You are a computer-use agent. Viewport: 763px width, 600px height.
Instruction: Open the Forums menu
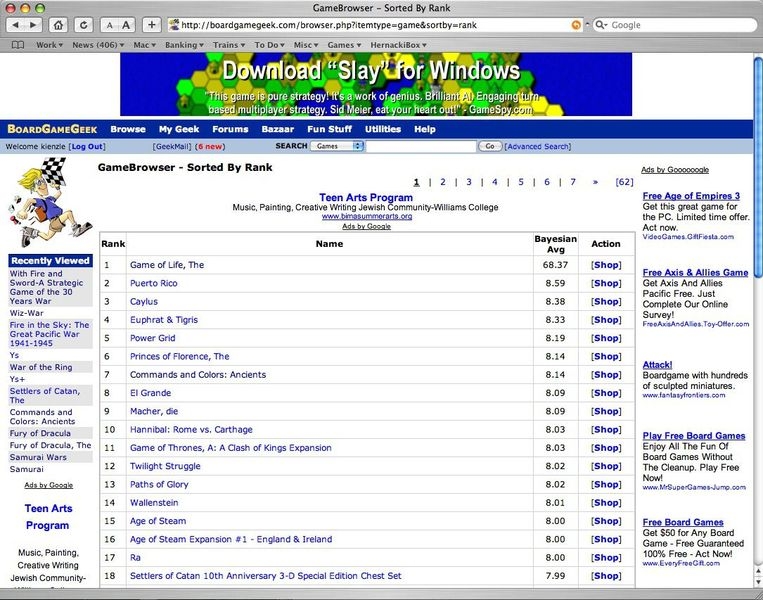coord(230,129)
